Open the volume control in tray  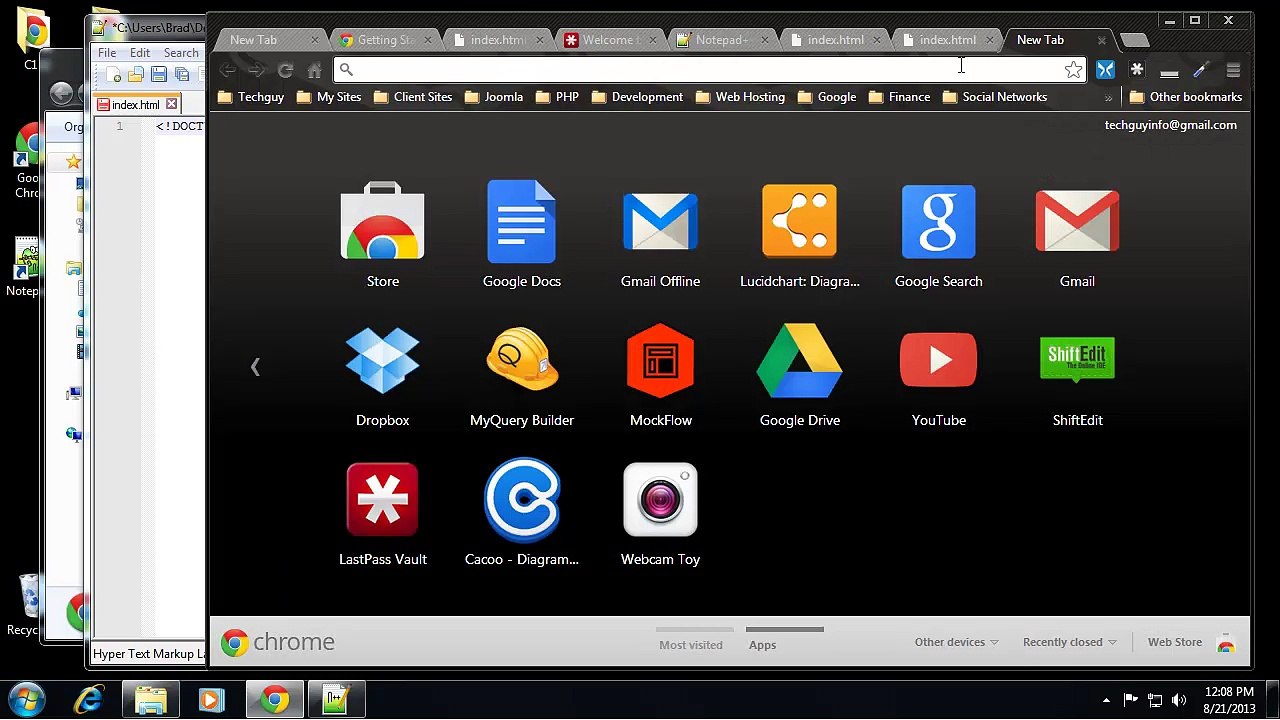pyautogui.click(x=1179, y=700)
